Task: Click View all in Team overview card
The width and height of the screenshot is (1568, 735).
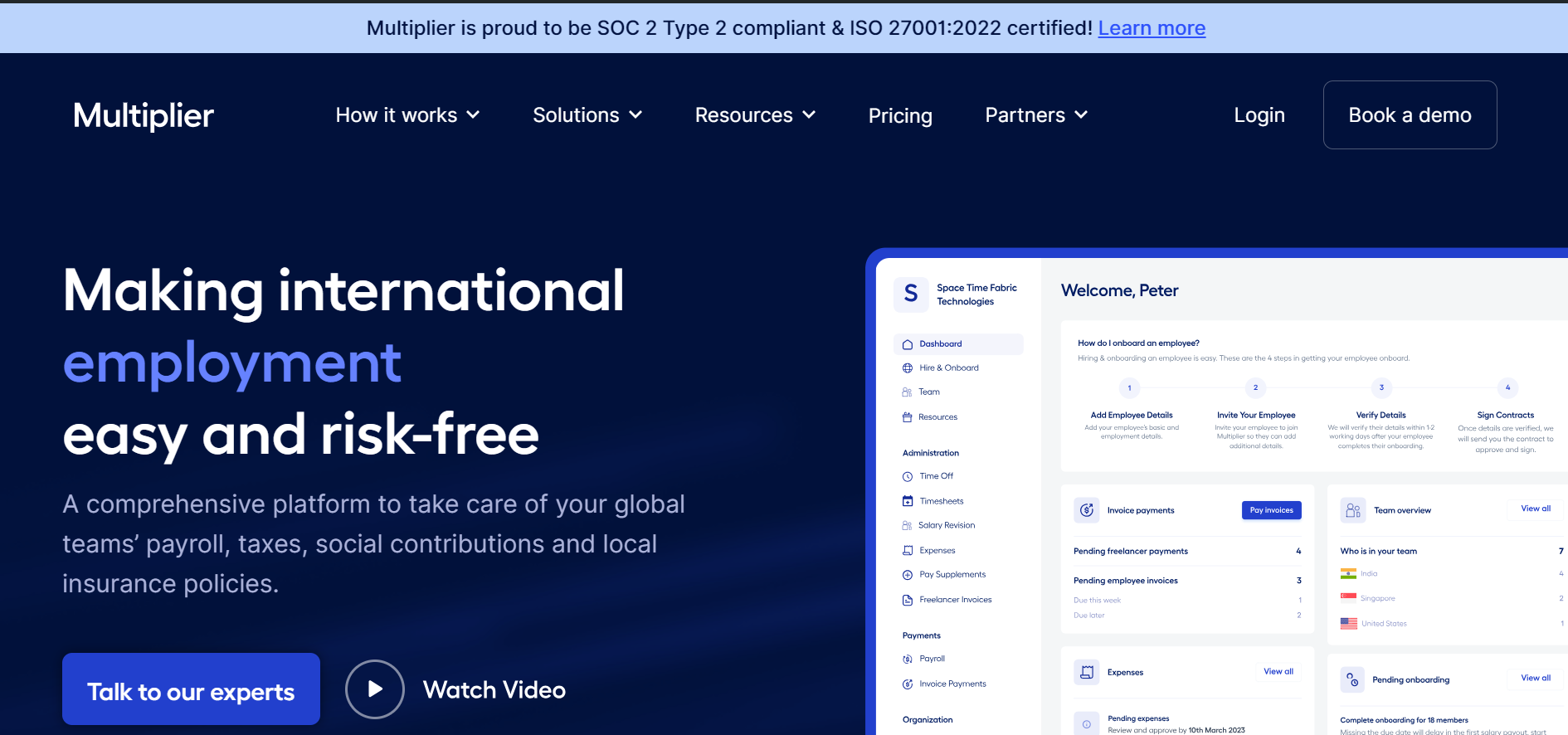Action: [x=1536, y=509]
